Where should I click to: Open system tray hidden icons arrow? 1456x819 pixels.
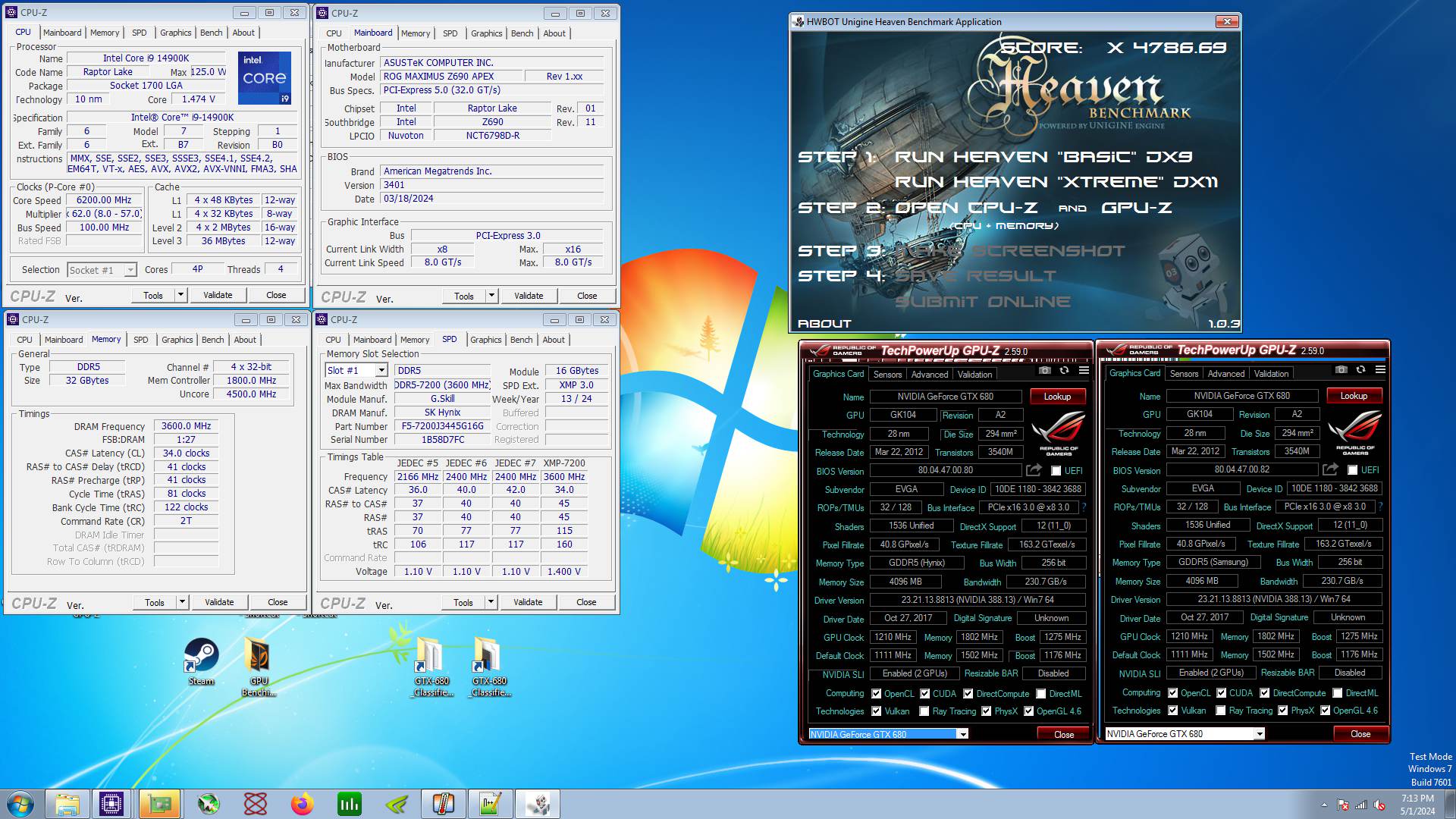click(1325, 805)
